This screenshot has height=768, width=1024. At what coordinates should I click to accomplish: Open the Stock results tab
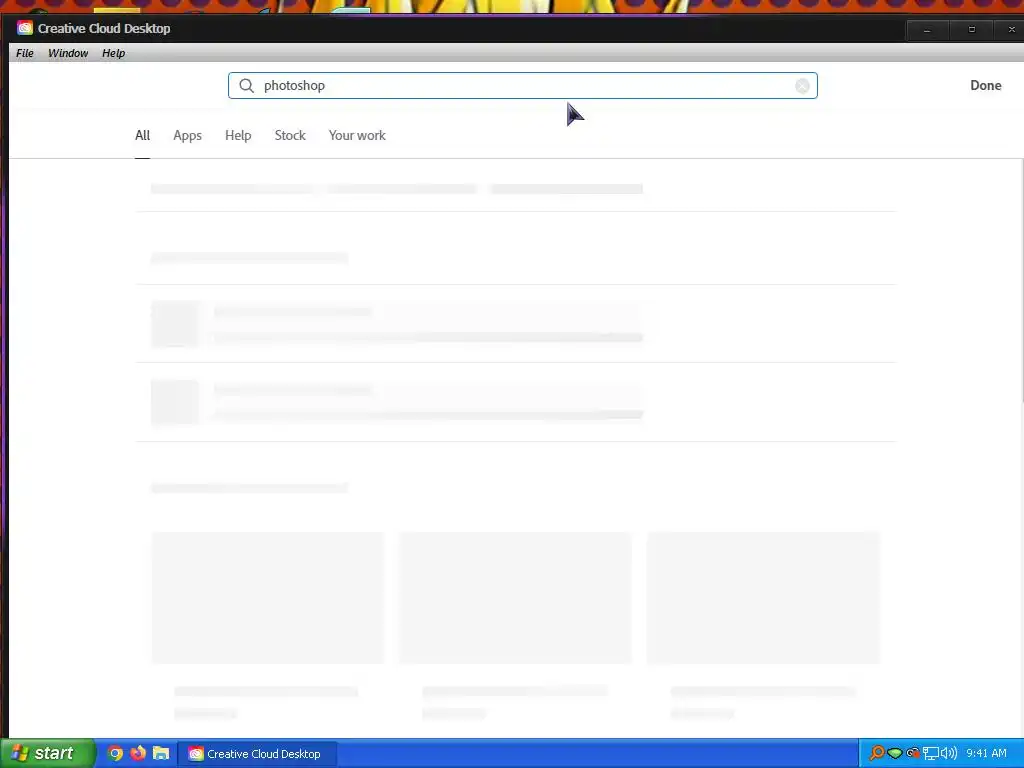click(x=290, y=135)
